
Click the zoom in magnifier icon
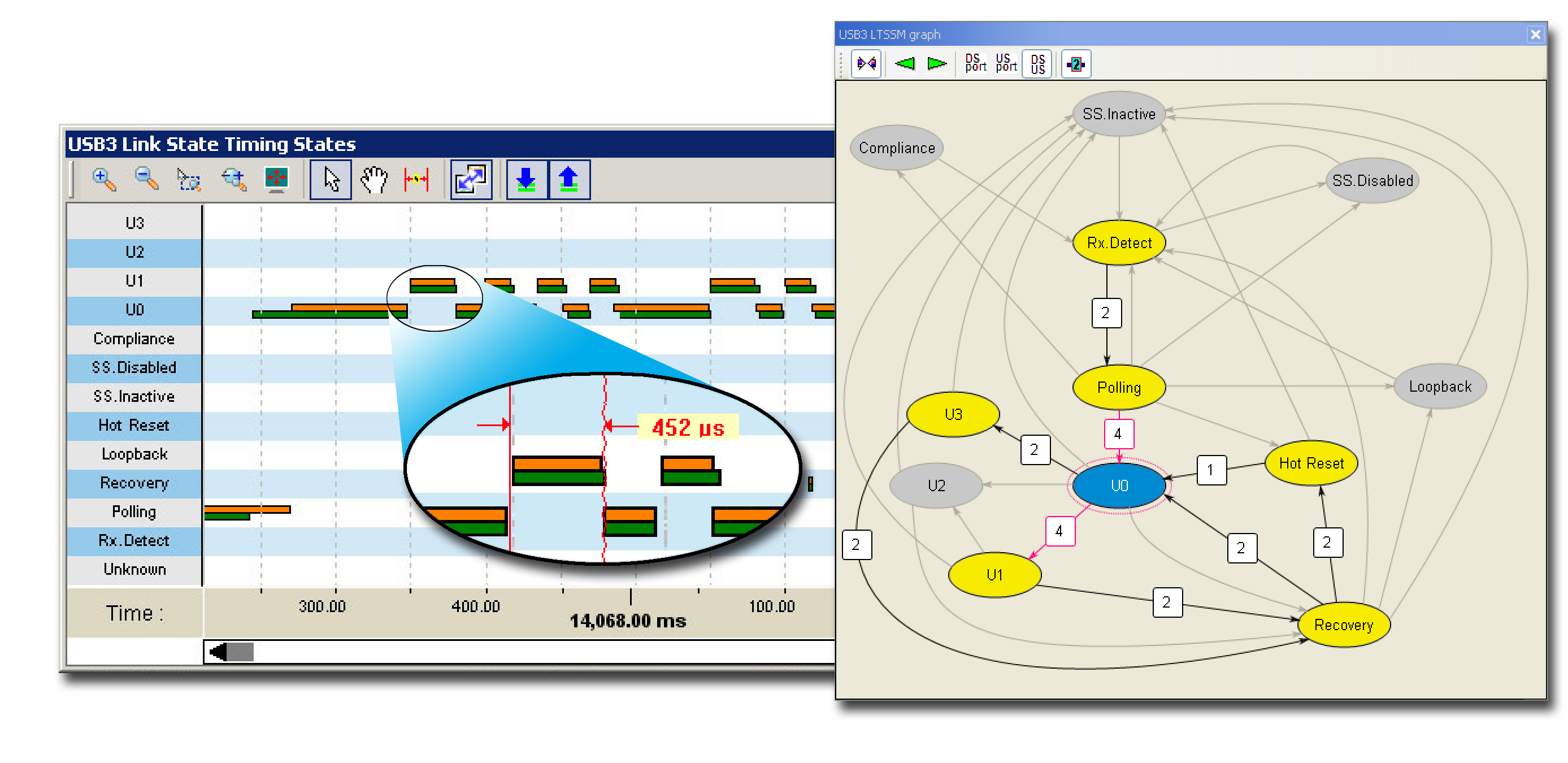click(x=104, y=180)
